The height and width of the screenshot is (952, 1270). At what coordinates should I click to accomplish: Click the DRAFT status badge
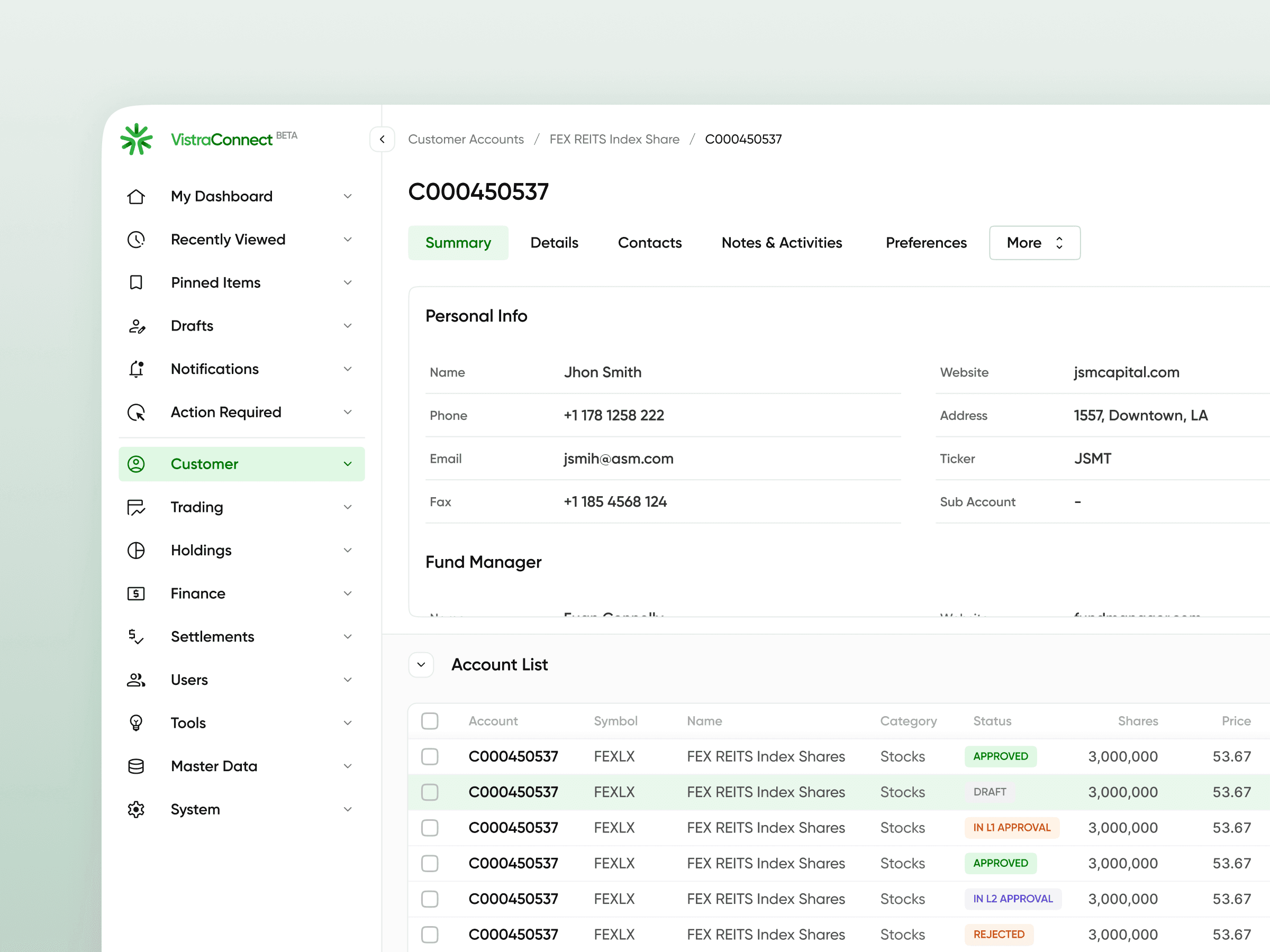click(x=990, y=792)
